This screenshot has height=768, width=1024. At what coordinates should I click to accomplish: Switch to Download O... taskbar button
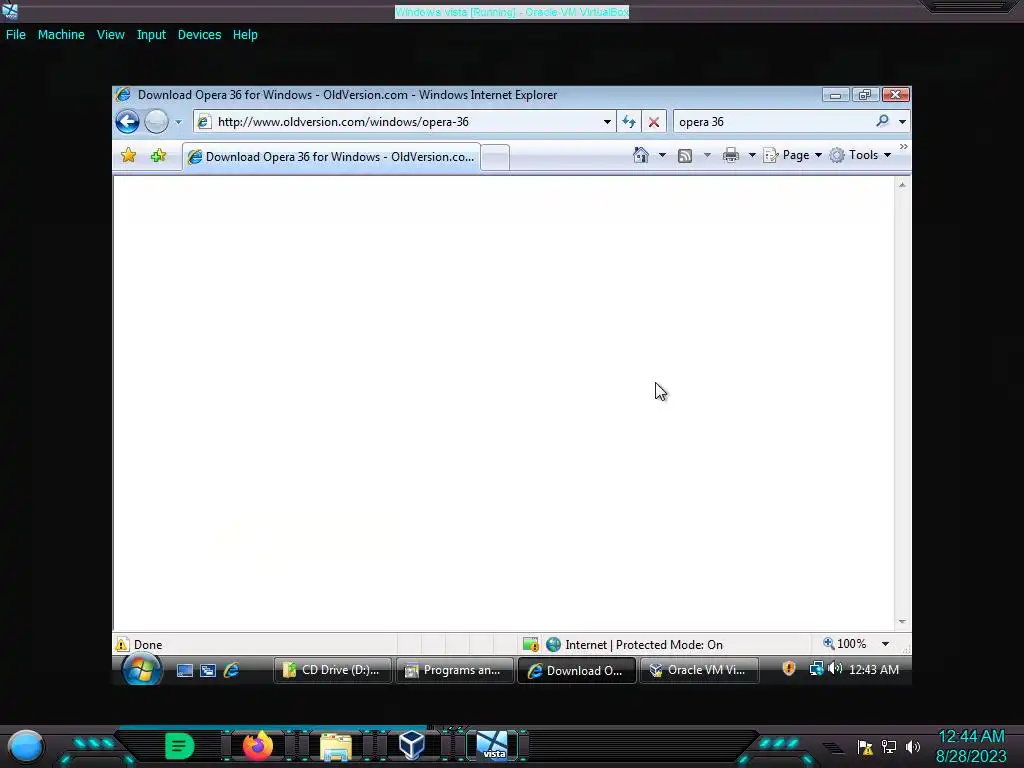pyautogui.click(x=577, y=671)
